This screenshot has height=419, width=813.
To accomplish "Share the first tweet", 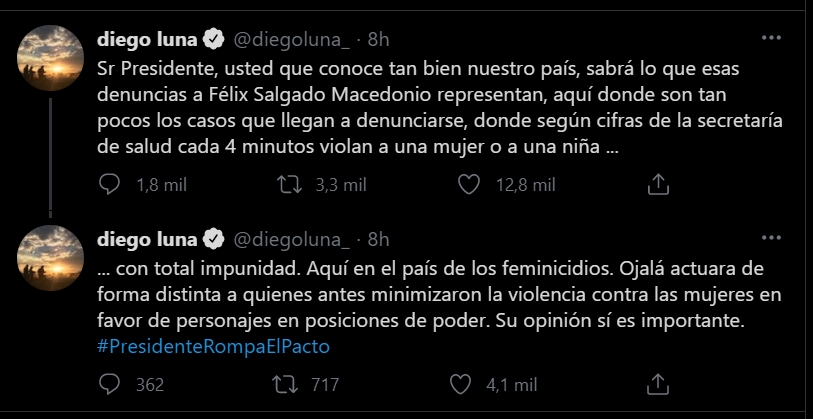I will (658, 184).
